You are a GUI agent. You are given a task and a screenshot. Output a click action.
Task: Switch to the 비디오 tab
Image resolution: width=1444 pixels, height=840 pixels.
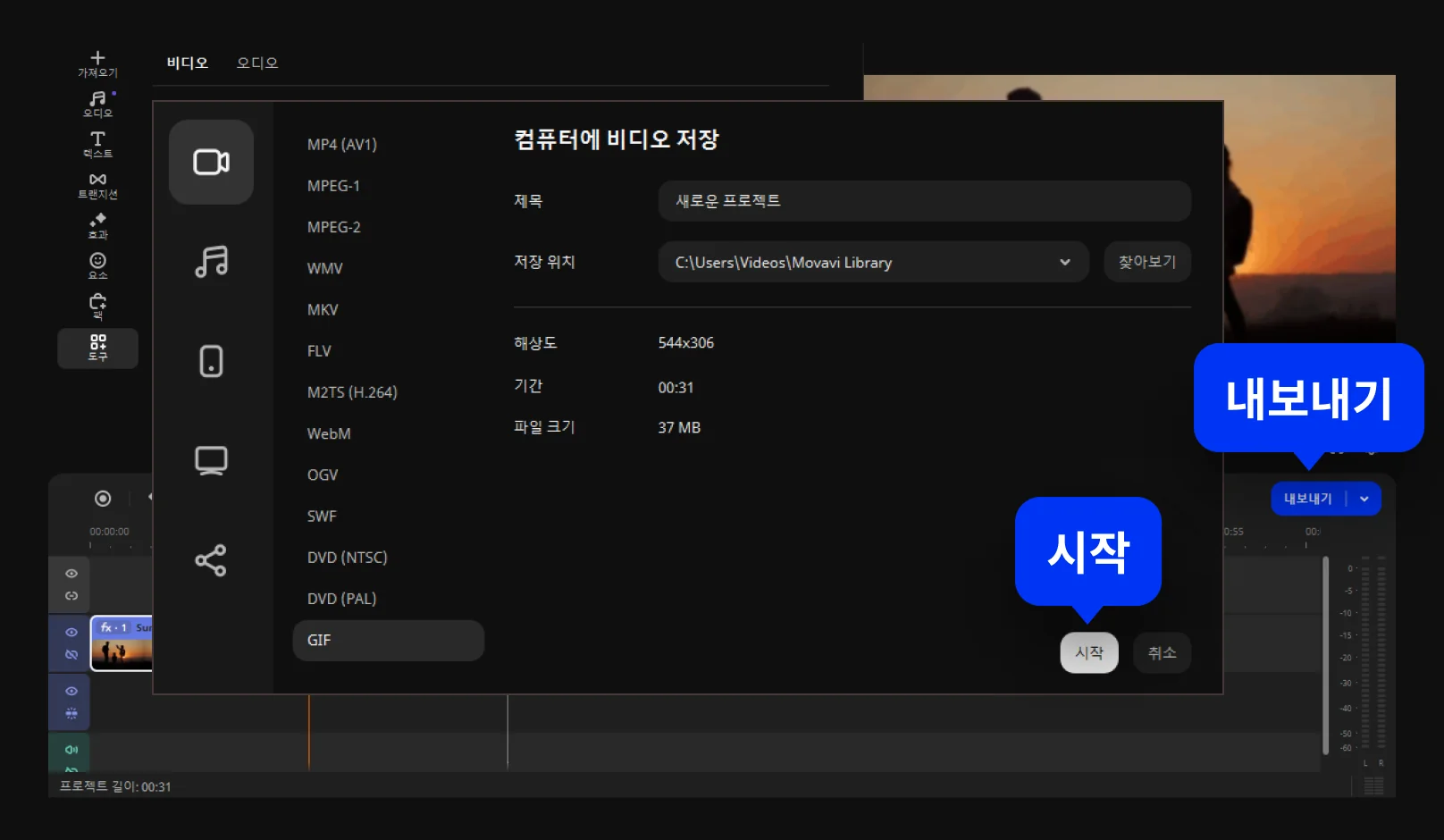pos(188,63)
